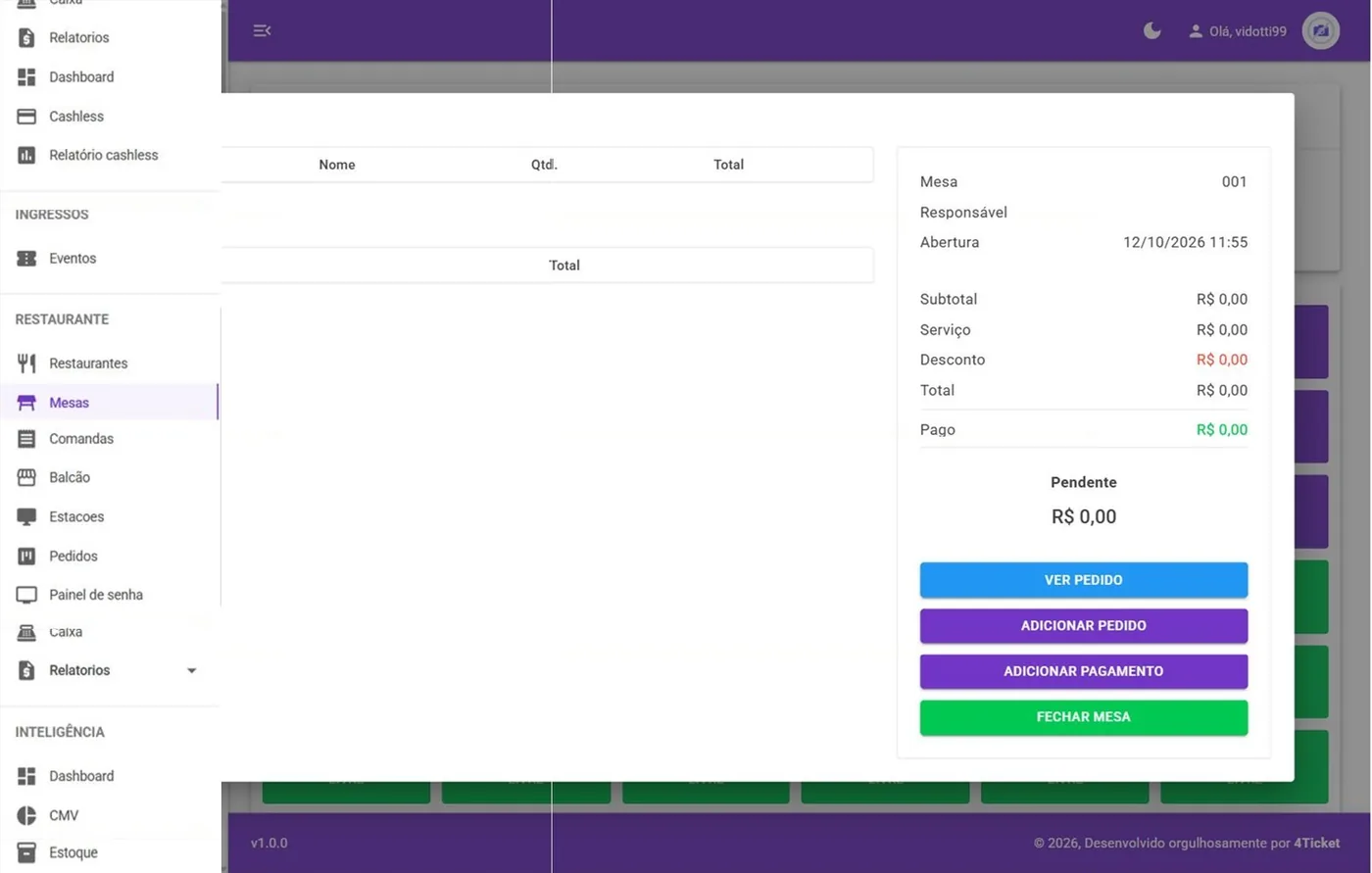Toggle dark mode with the moon icon
This screenshot has width=1372, height=873.
click(x=1152, y=30)
